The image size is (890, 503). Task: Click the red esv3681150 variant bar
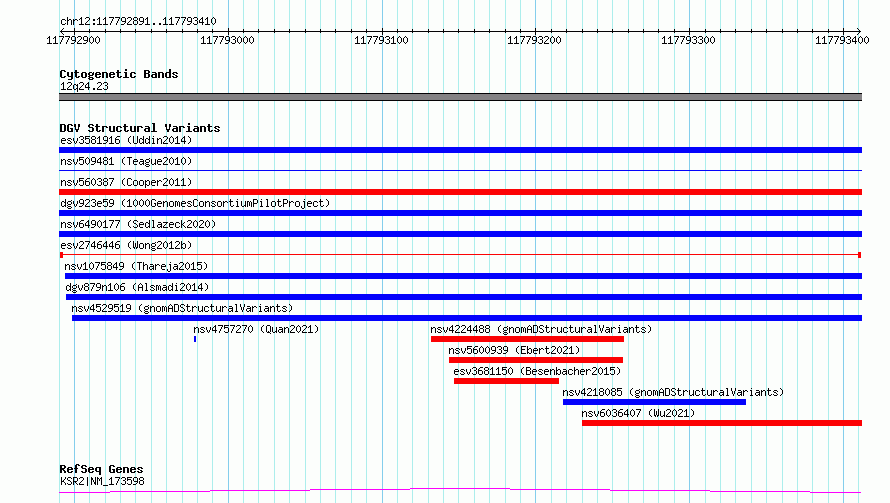pyautogui.click(x=506, y=381)
